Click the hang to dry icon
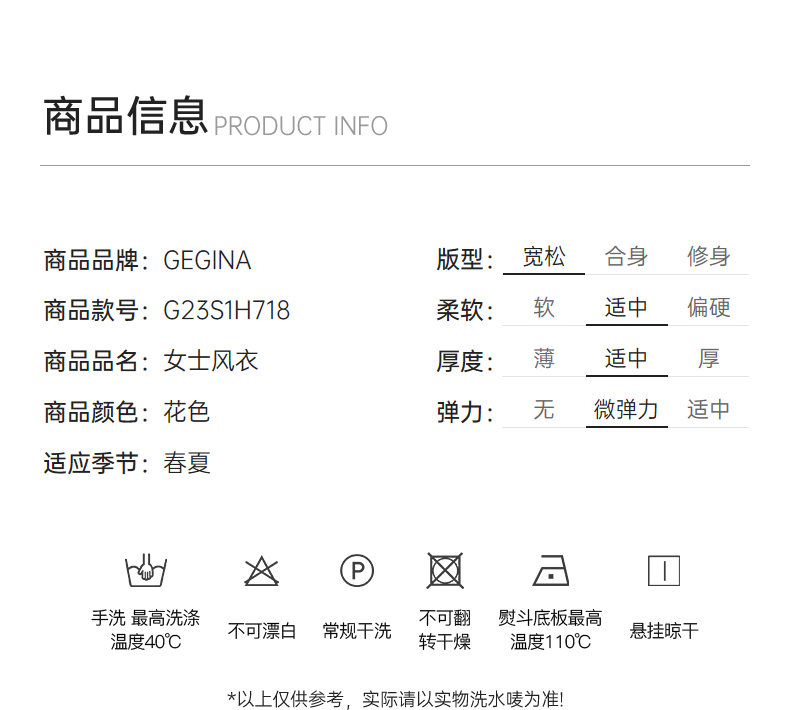This screenshot has width=790, height=710. click(x=664, y=571)
